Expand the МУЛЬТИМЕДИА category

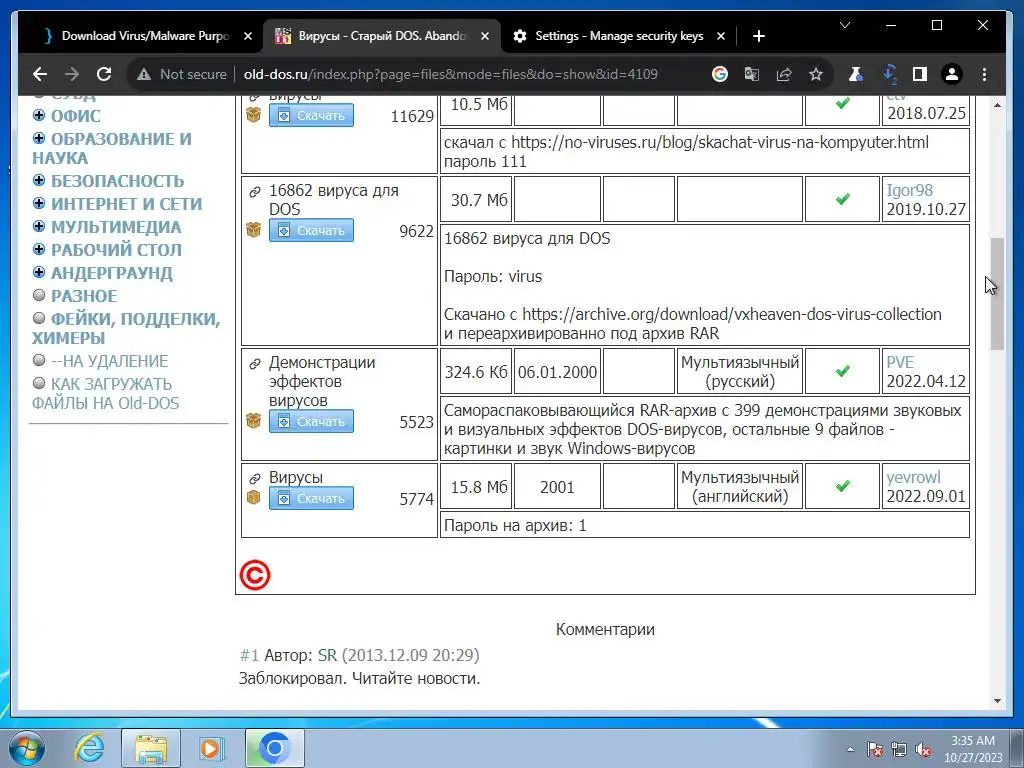point(39,226)
